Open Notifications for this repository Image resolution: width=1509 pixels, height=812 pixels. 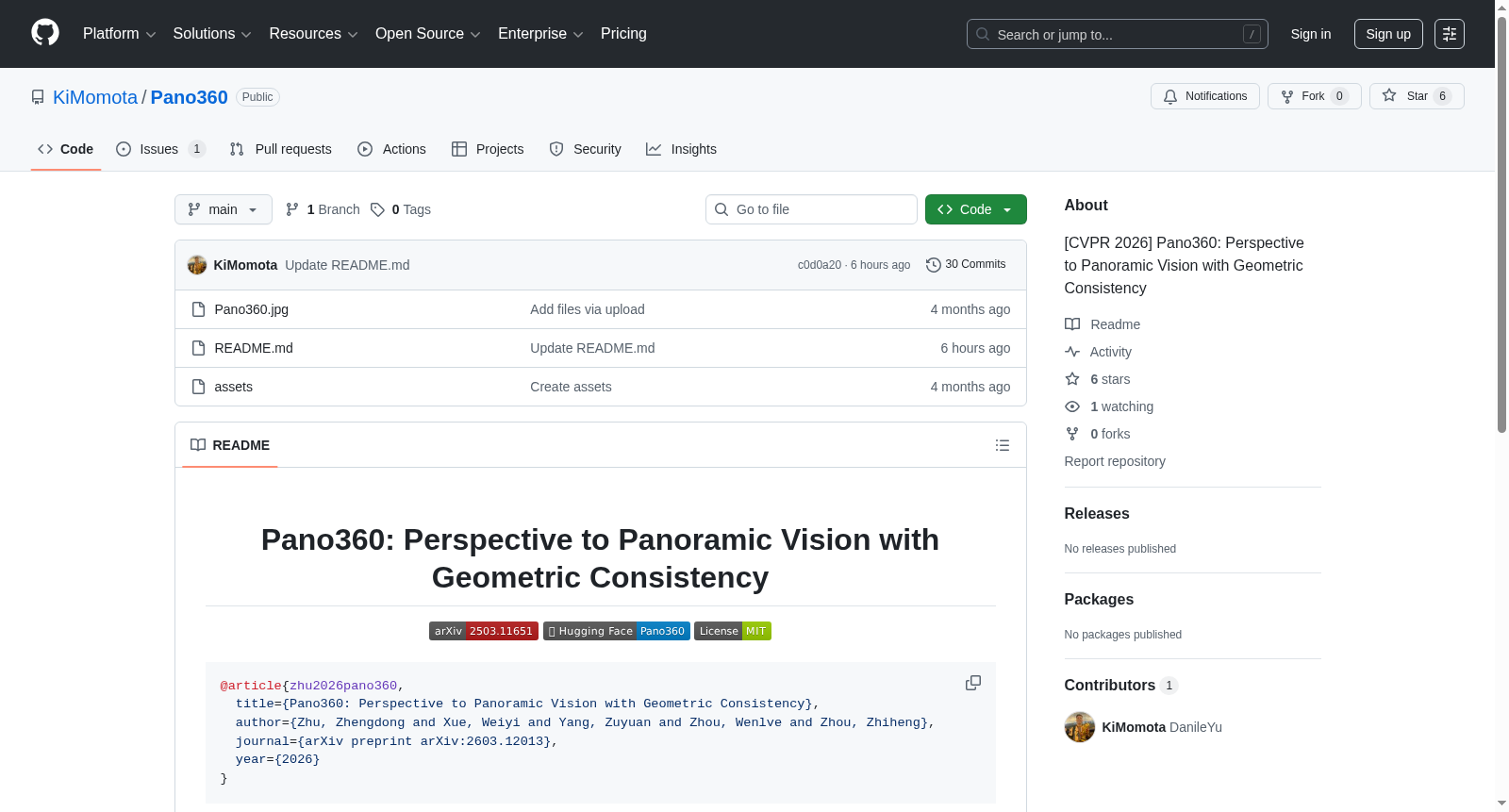(1205, 96)
